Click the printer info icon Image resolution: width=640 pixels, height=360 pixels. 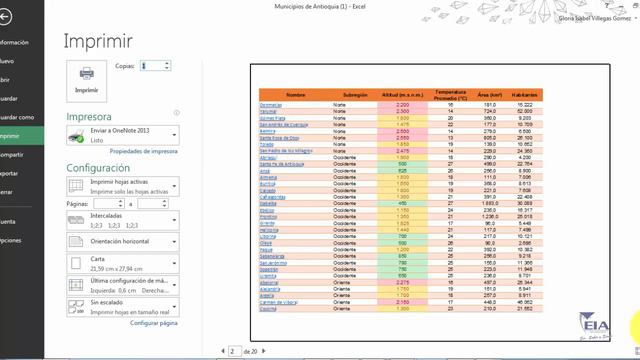coord(176,113)
